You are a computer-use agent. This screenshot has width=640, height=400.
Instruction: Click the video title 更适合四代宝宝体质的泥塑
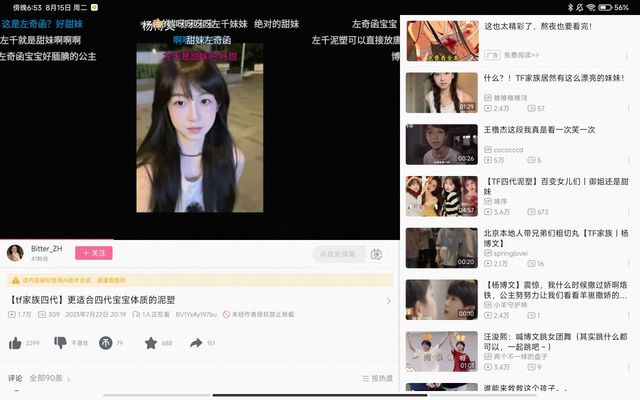(93, 300)
